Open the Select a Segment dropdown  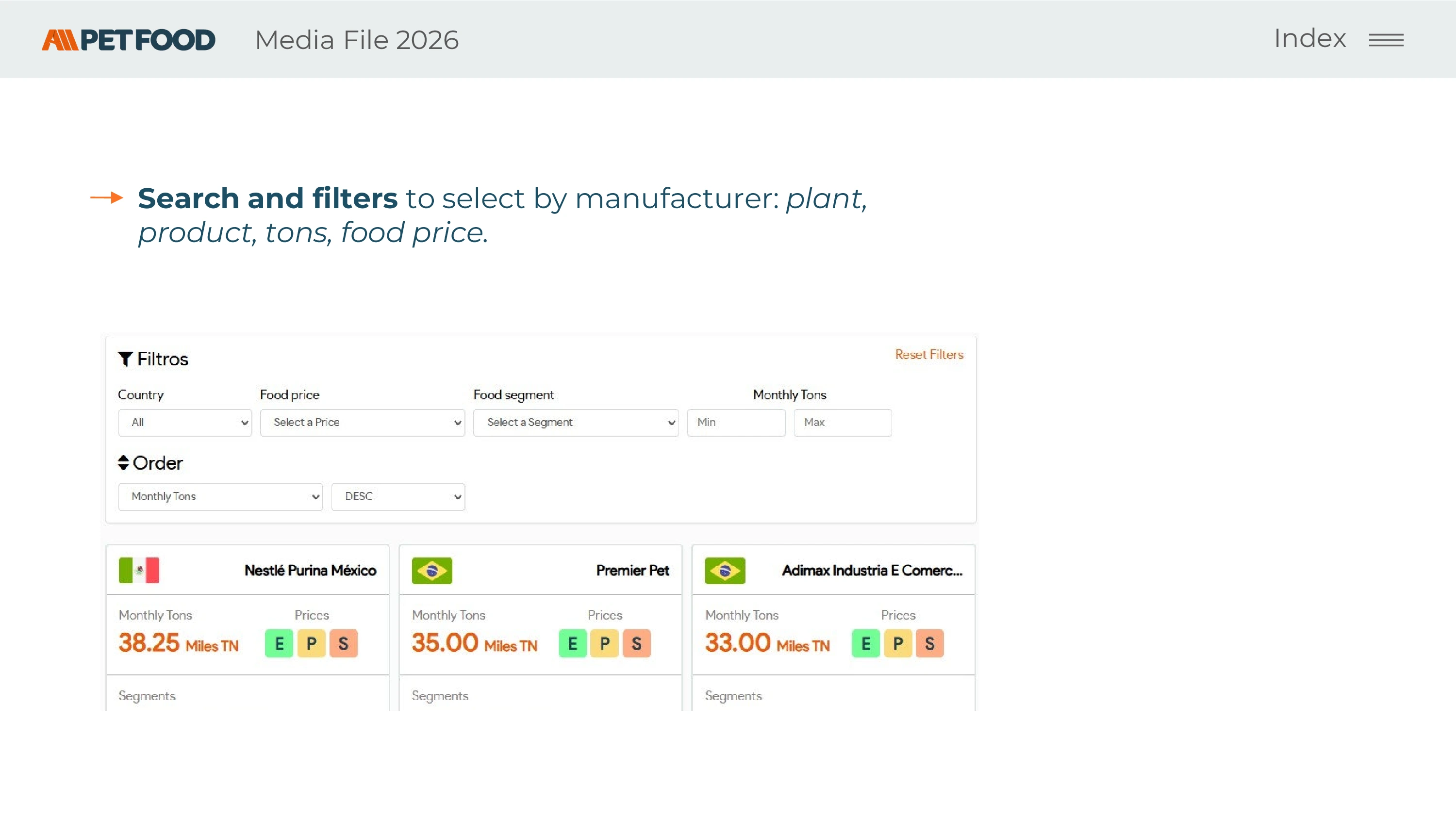tap(576, 422)
